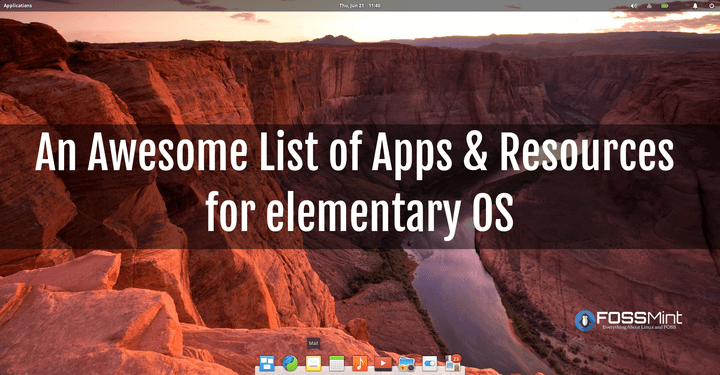This screenshot has height=375, width=720.
Task: Open the sound volume indicator
Action: pos(634,6)
